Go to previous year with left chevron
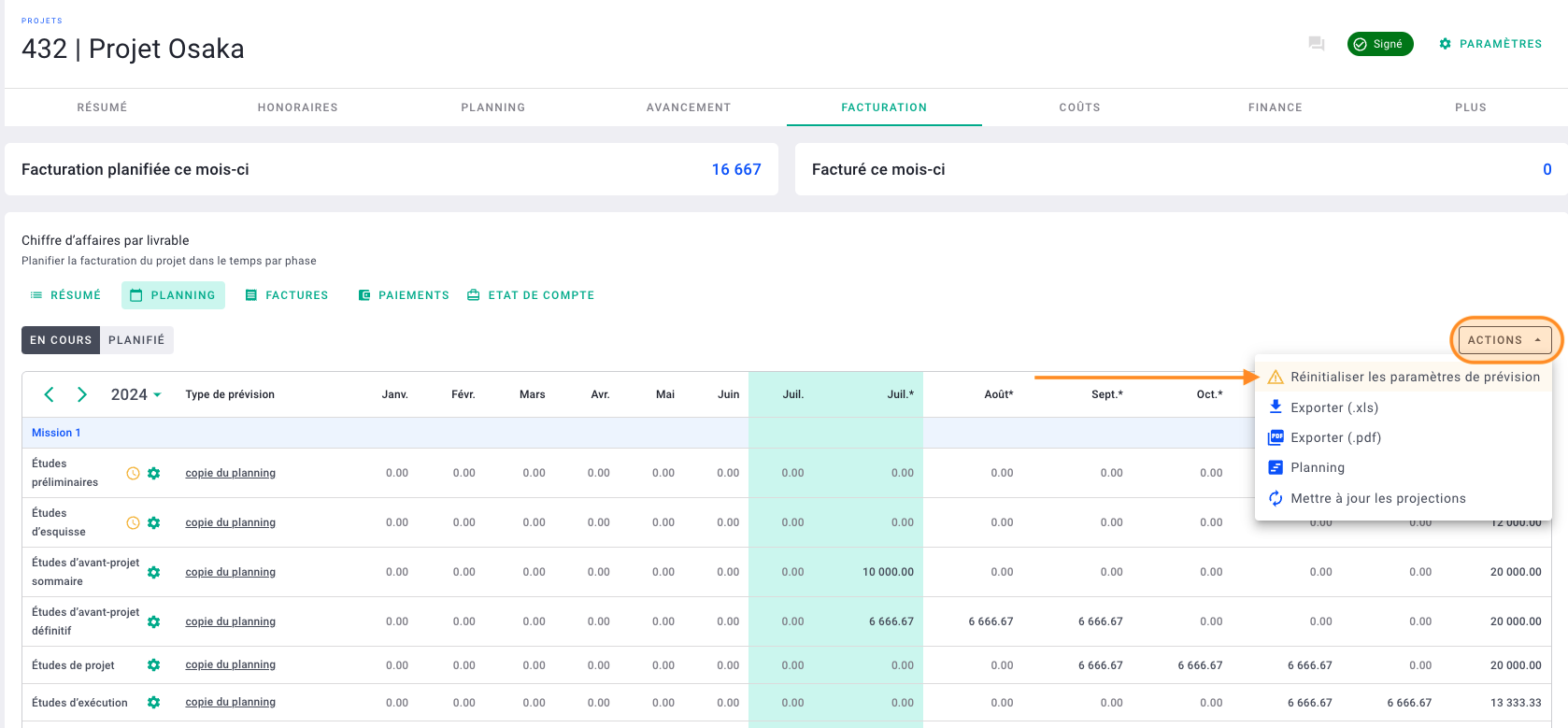Viewport: 1568px width, 728px height. [x=50, y=394]
